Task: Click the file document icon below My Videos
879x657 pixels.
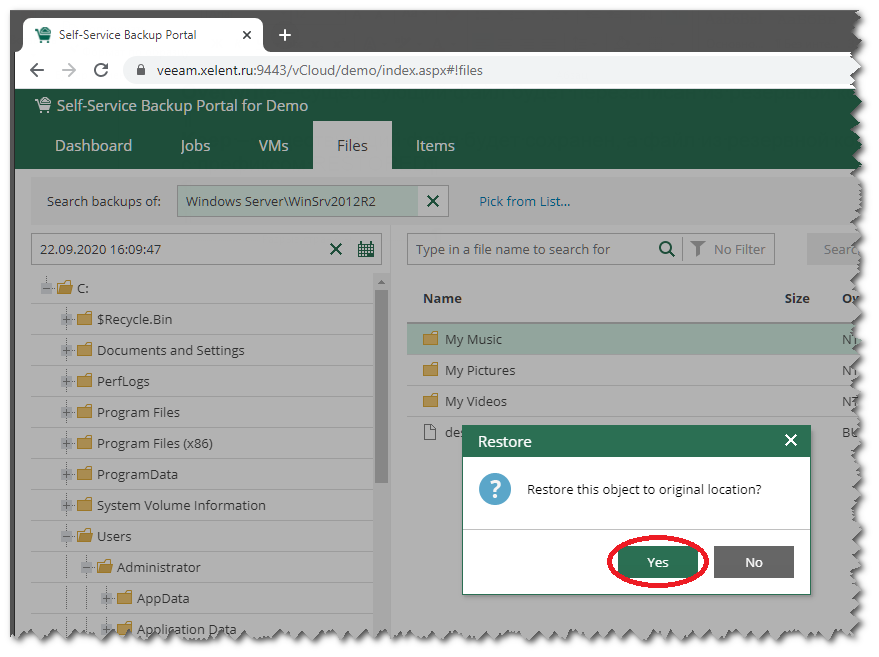Action: coord(430,432)
